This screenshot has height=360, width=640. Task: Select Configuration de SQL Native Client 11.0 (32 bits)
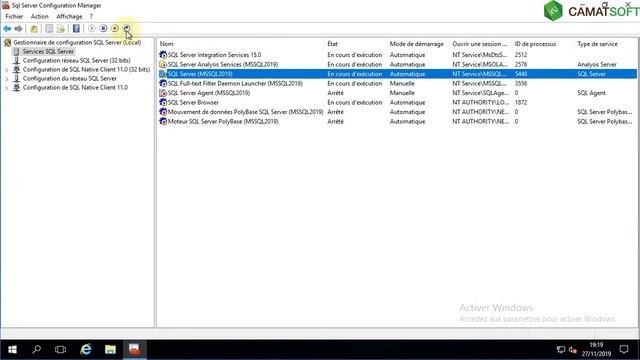(86, 69)
